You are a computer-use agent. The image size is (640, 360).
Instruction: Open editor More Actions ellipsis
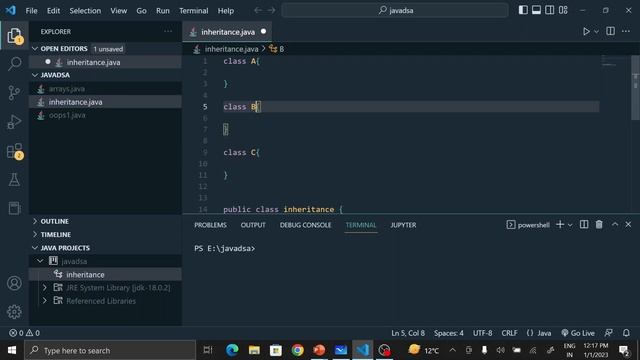click(x=626, y=31)
